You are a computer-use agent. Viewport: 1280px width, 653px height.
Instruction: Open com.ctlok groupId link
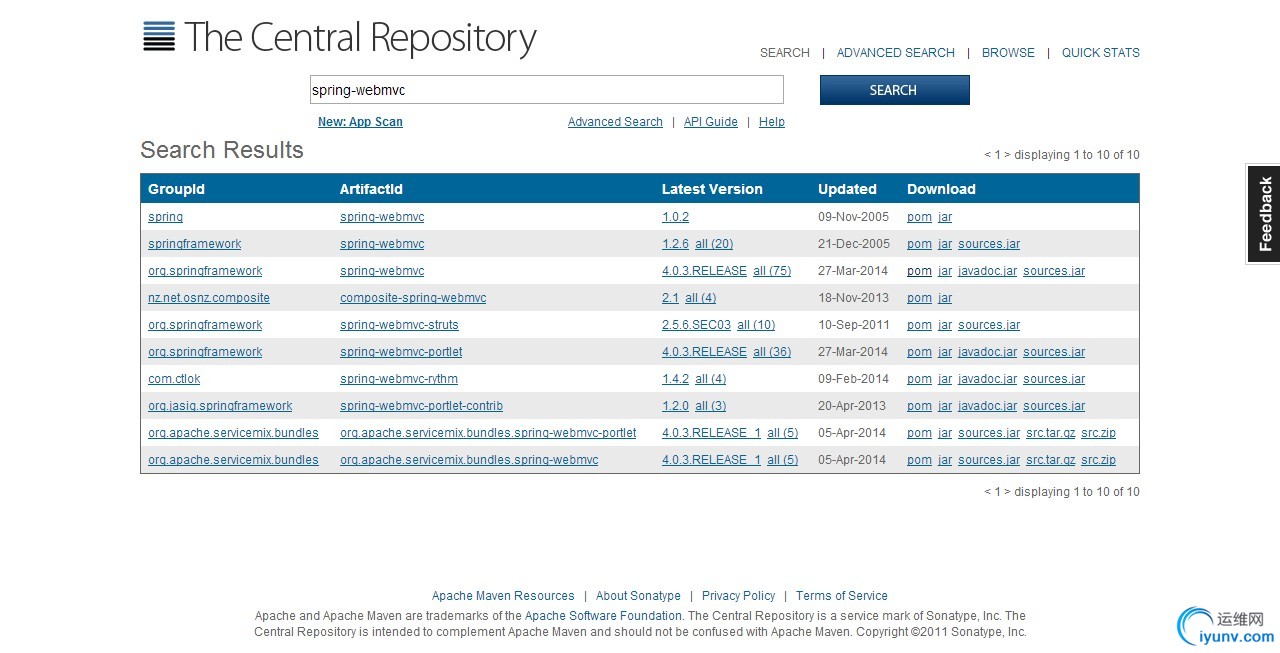click(174, 379)
